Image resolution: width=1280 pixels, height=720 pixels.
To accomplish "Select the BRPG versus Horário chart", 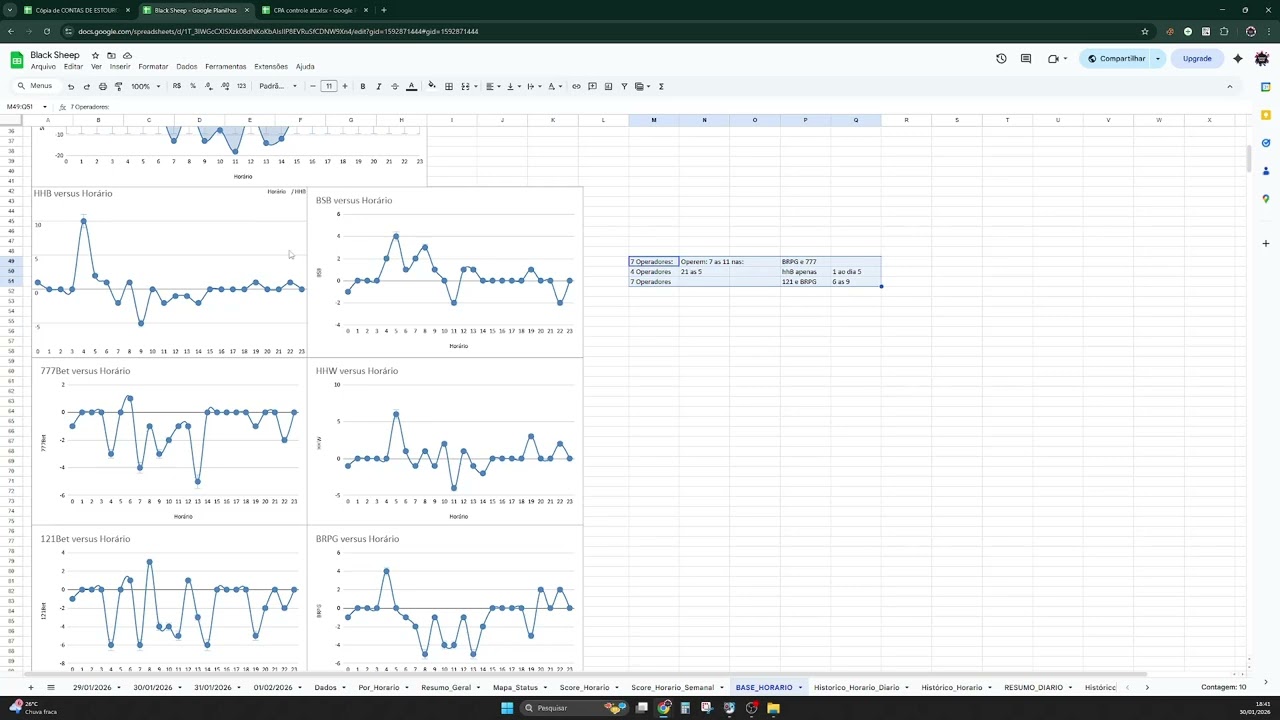I will (445, 599).
